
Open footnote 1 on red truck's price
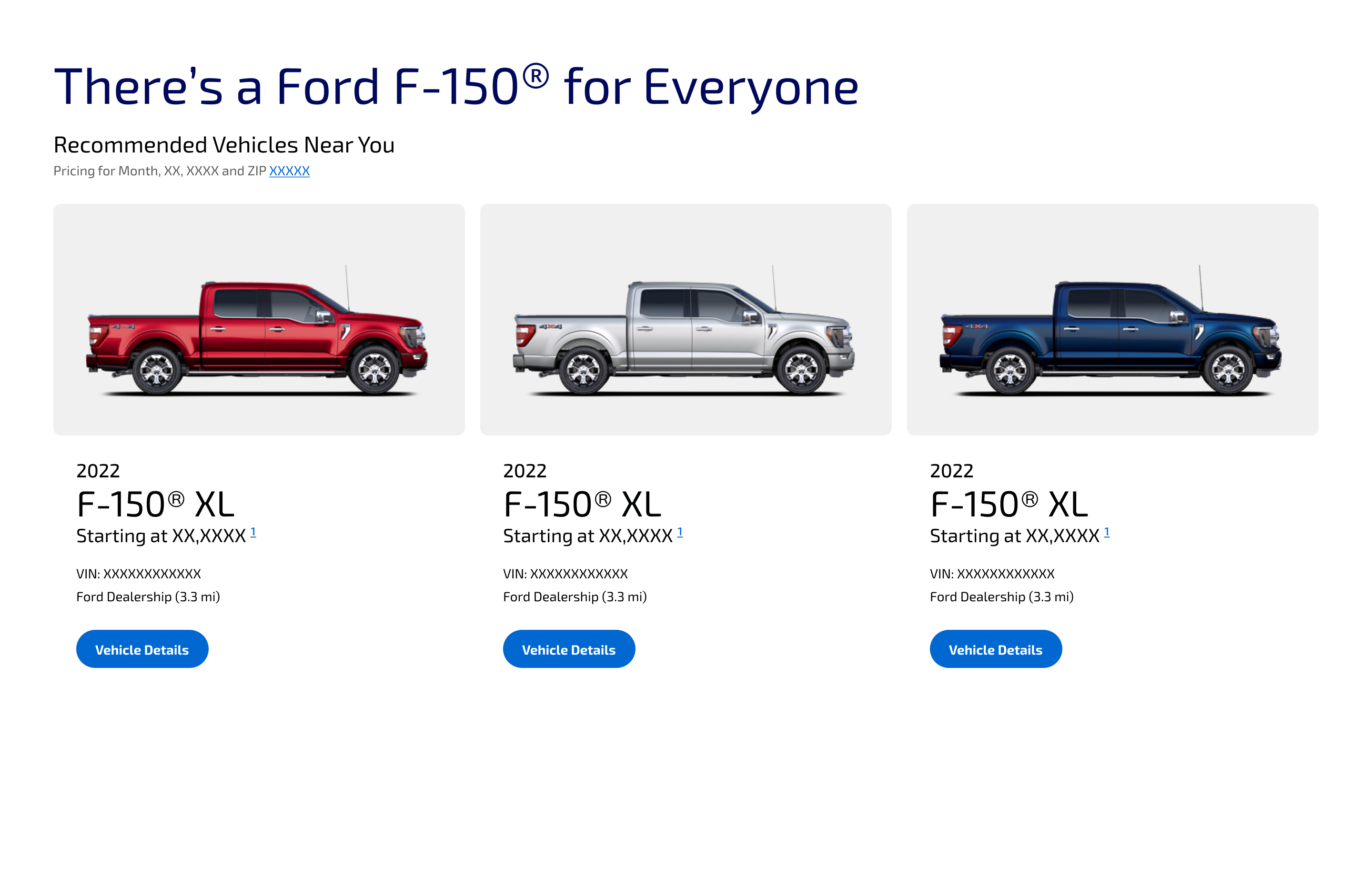(x=253, y=532)
